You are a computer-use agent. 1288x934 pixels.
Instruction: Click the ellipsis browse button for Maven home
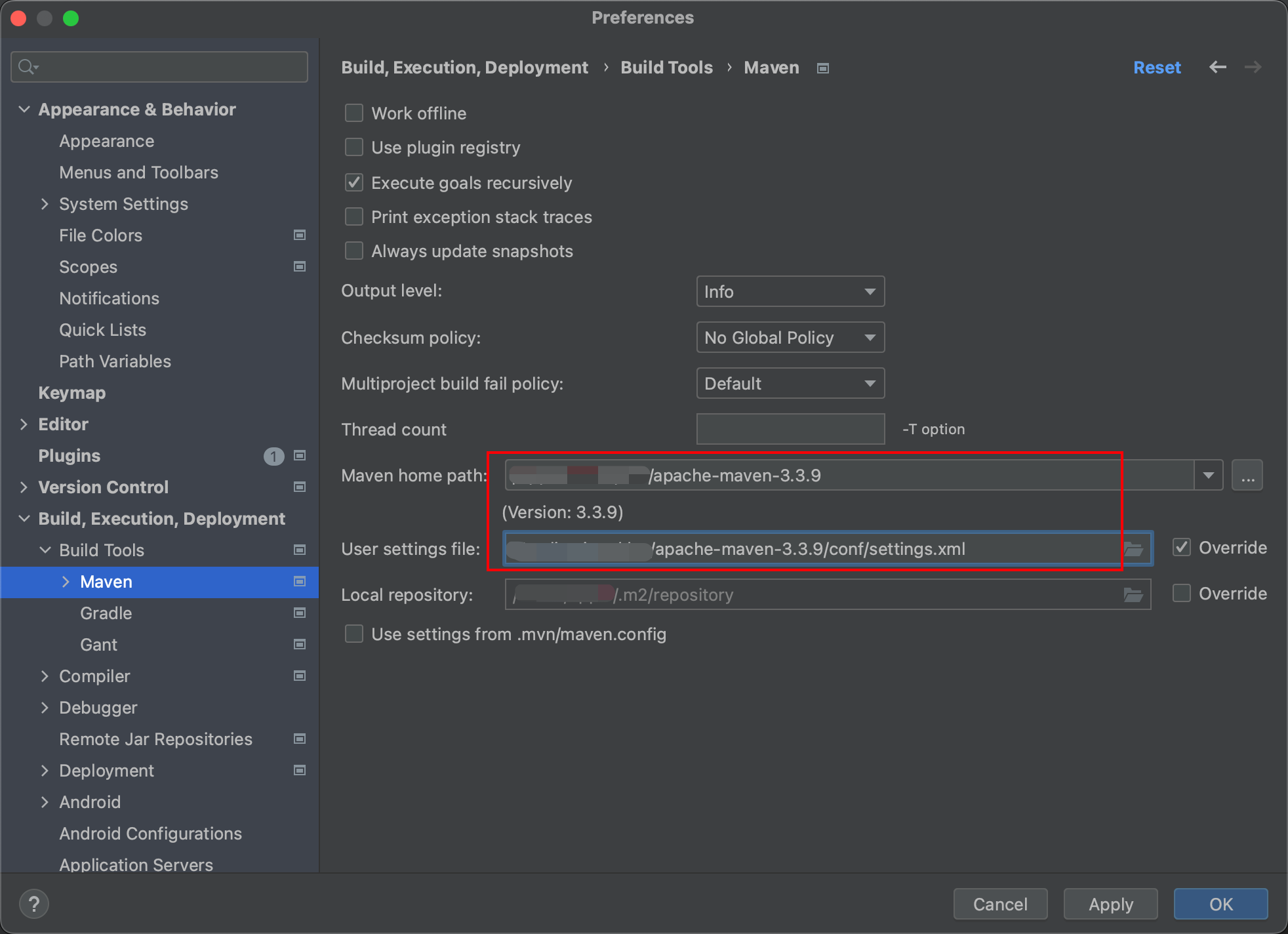coord(1247,476)
